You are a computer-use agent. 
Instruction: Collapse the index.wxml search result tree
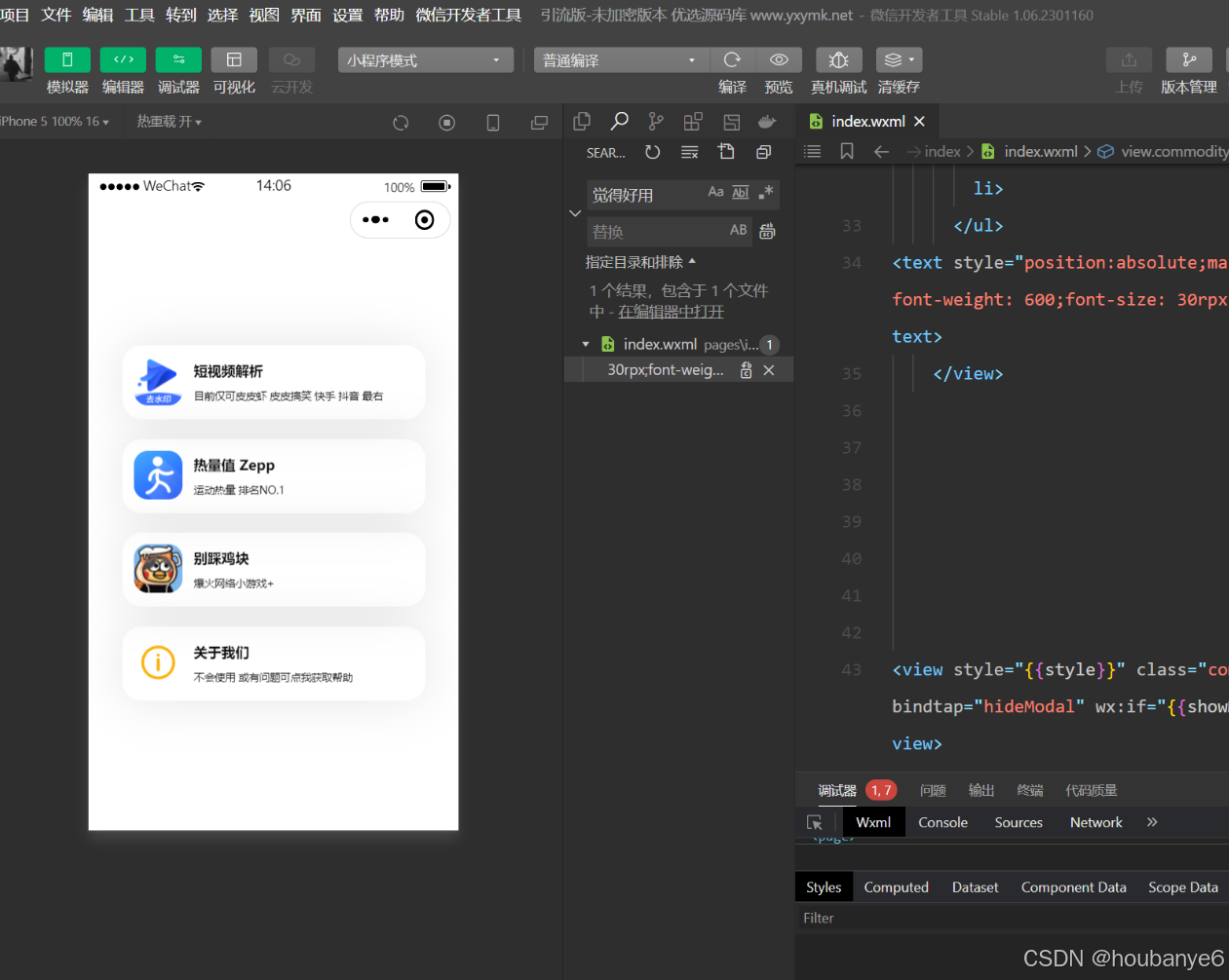586,344
